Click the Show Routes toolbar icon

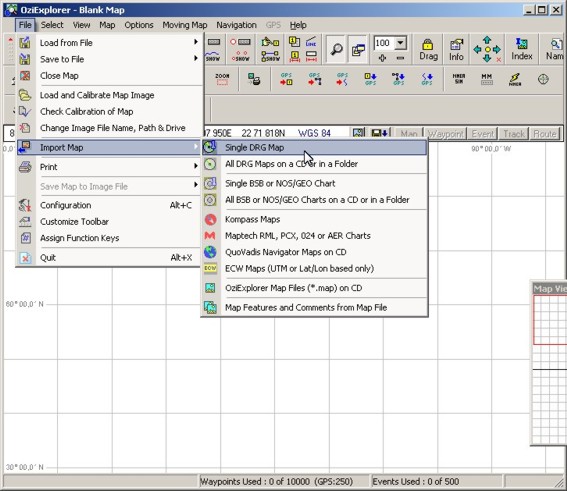click(270, 56)
